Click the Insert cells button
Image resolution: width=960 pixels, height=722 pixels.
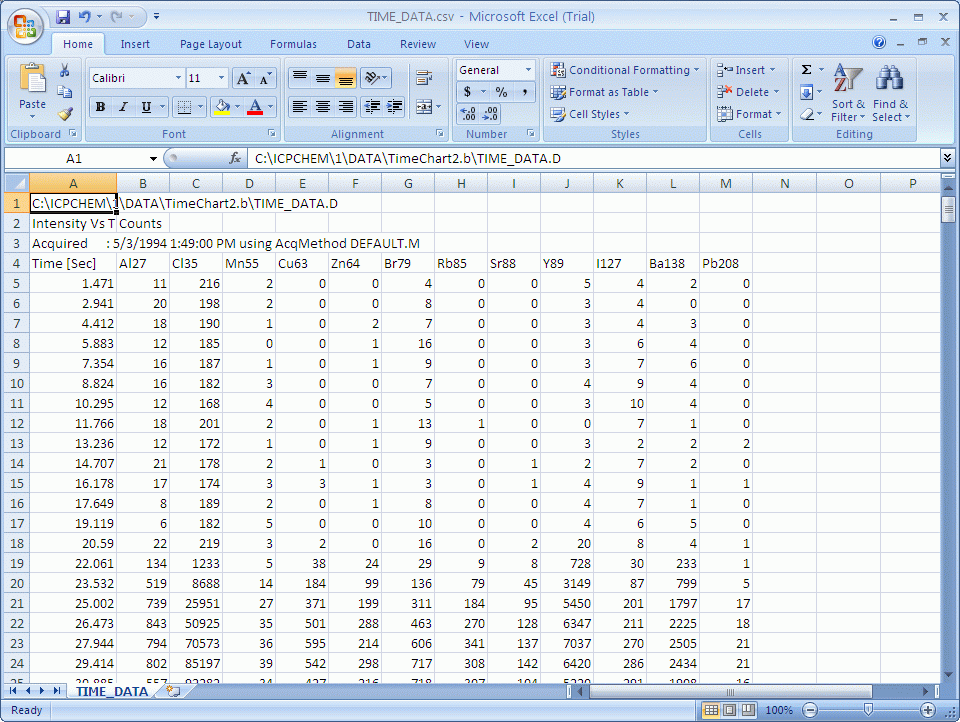[746, 70]
